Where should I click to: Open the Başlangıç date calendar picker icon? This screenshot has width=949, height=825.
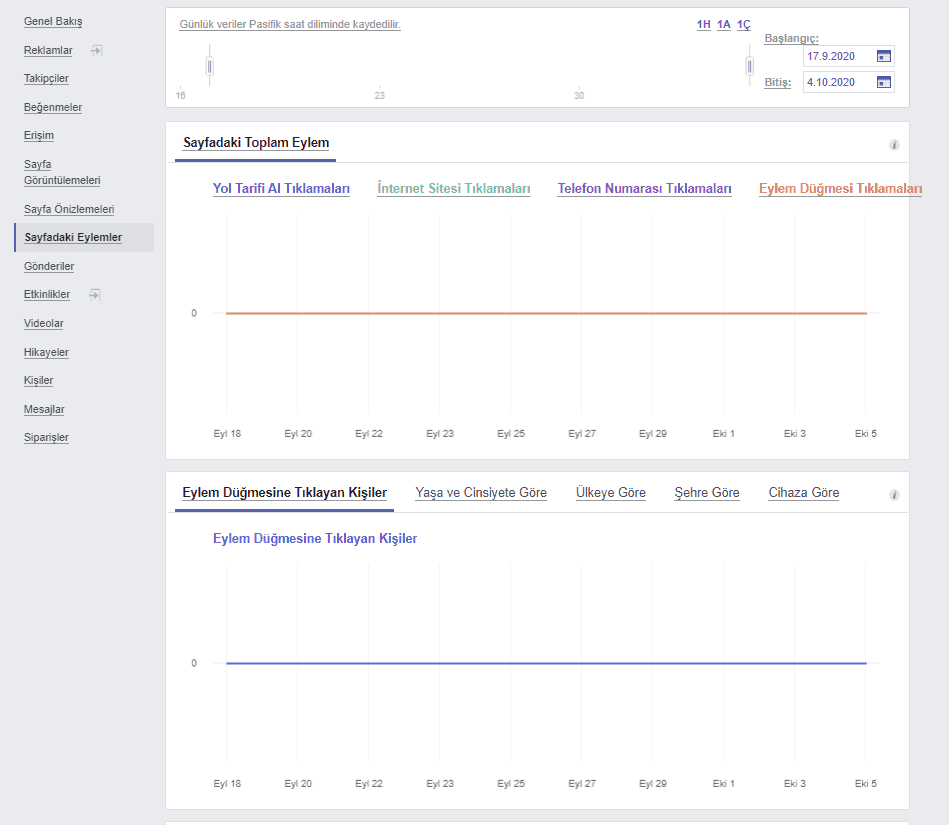coord(882,56)
